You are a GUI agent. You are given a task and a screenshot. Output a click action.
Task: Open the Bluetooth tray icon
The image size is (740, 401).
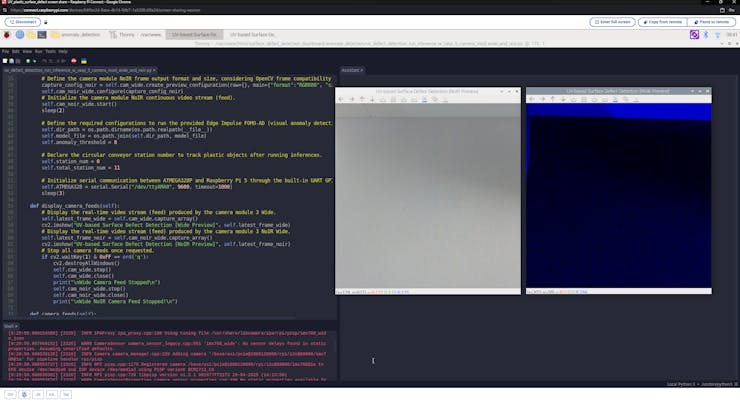point(706,35)
